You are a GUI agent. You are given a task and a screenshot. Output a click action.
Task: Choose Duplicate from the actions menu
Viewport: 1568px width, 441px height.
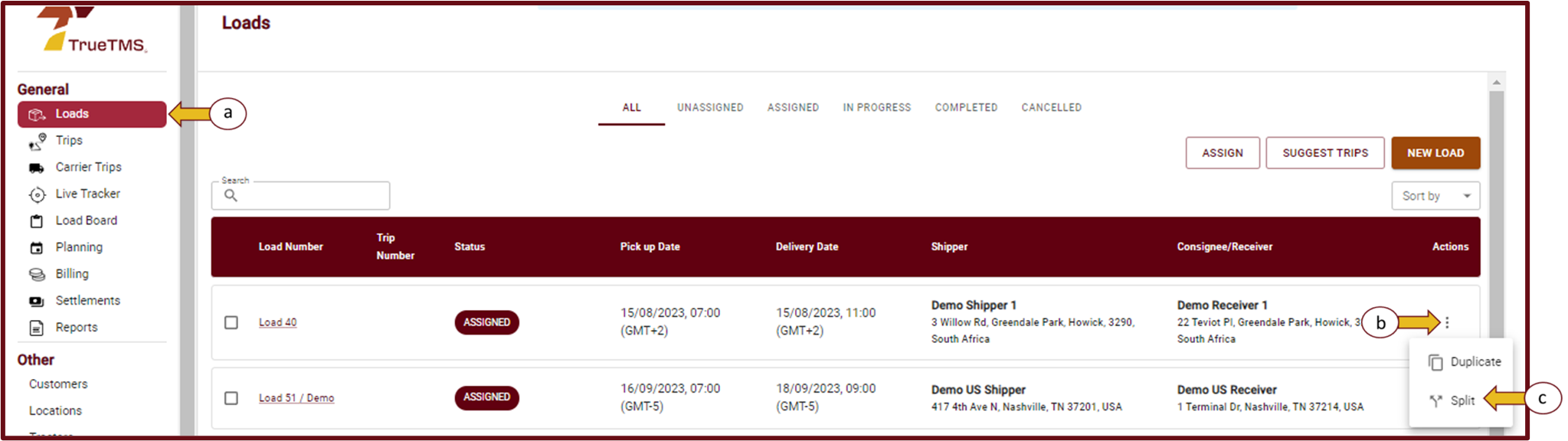pos(1475,362)
